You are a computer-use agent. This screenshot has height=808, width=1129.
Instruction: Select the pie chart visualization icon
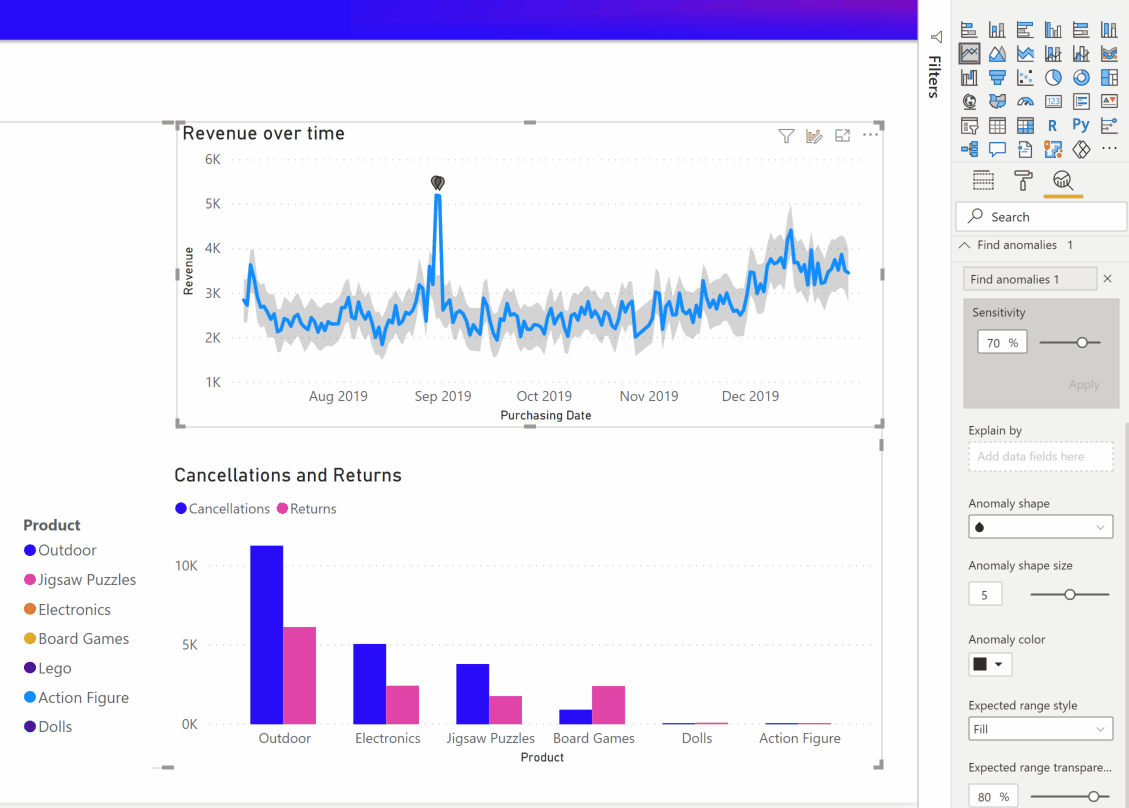(1053, 78)
